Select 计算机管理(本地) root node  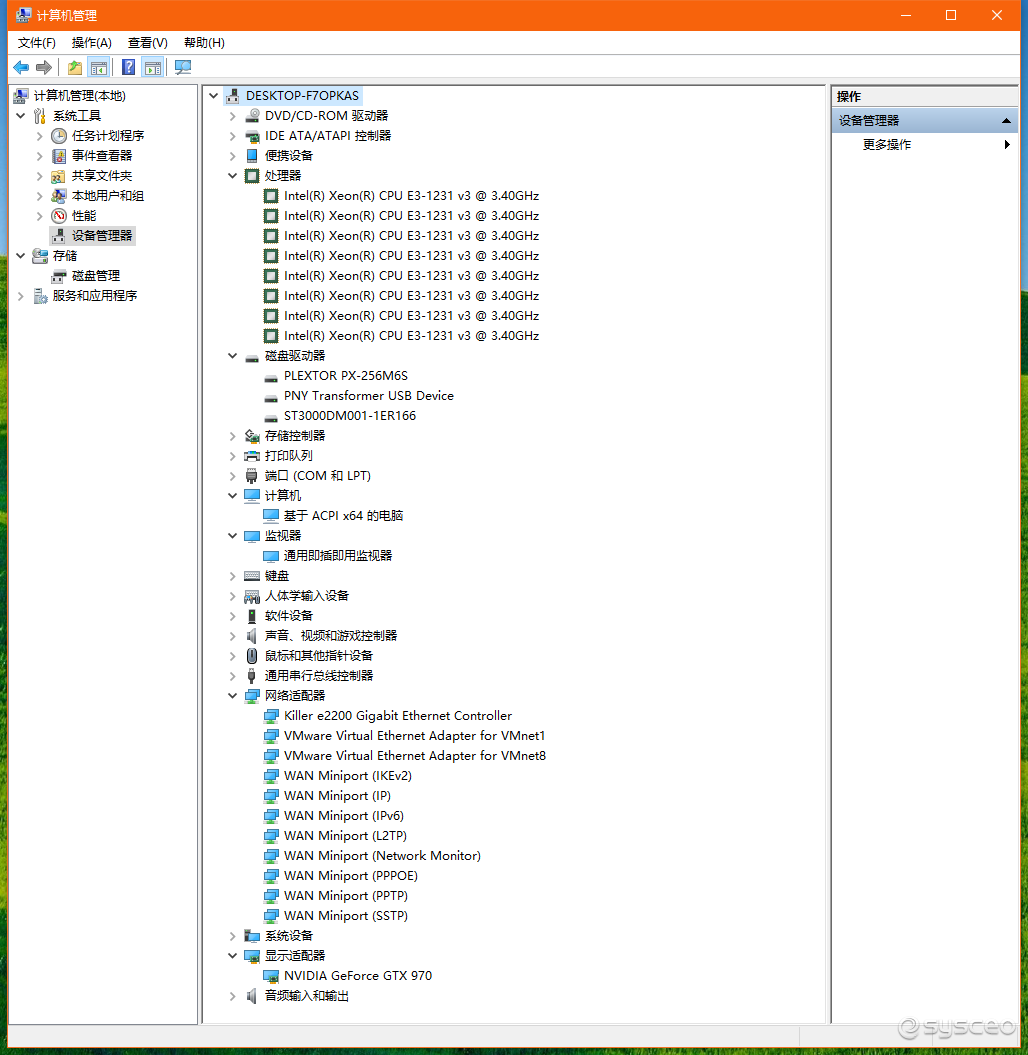pyautogui.click(x=79, y=96)
